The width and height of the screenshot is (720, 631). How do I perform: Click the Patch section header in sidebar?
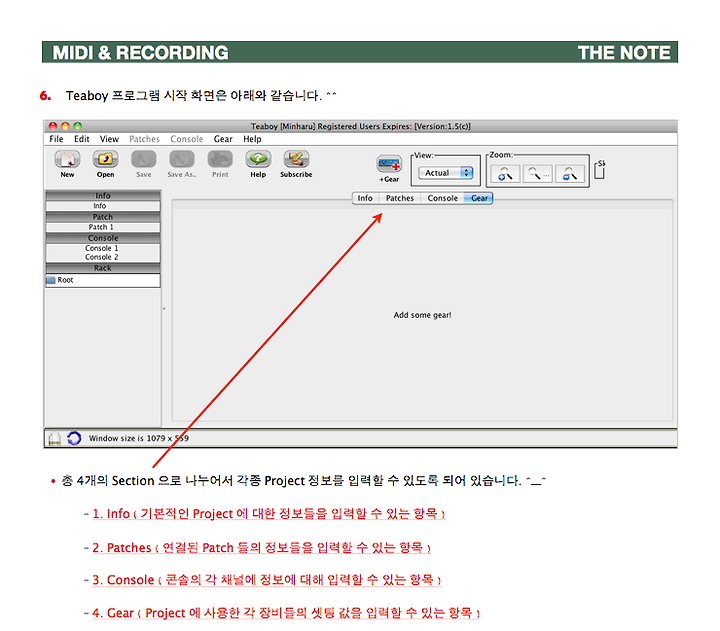(103, 217)
